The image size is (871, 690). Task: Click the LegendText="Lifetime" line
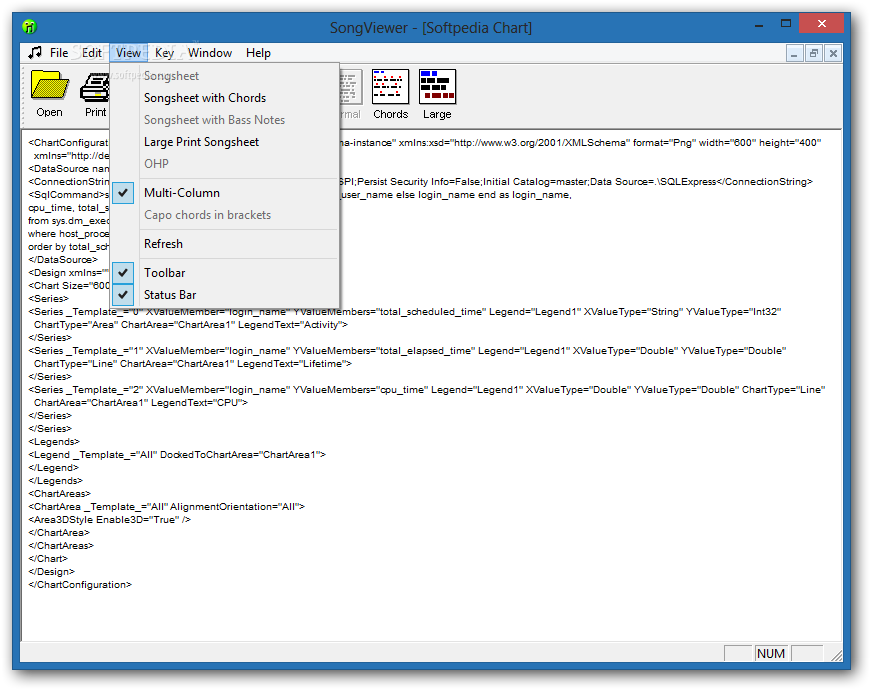pyautogui.click(x=193, y=364)
